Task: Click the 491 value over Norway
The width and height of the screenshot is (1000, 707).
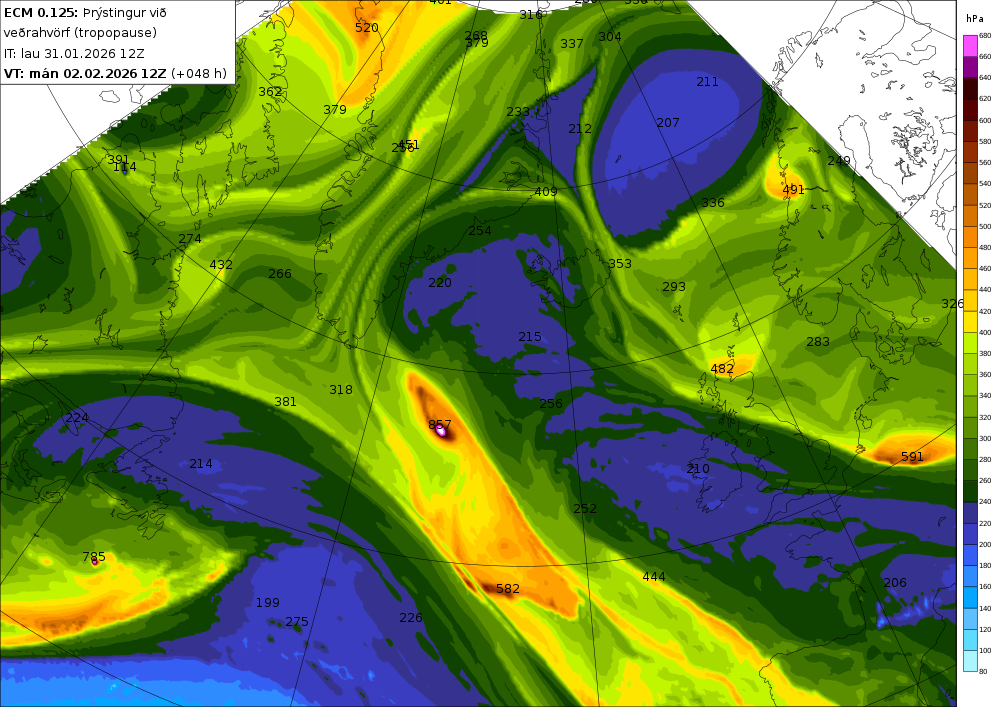Action: (x=793, y=190)
